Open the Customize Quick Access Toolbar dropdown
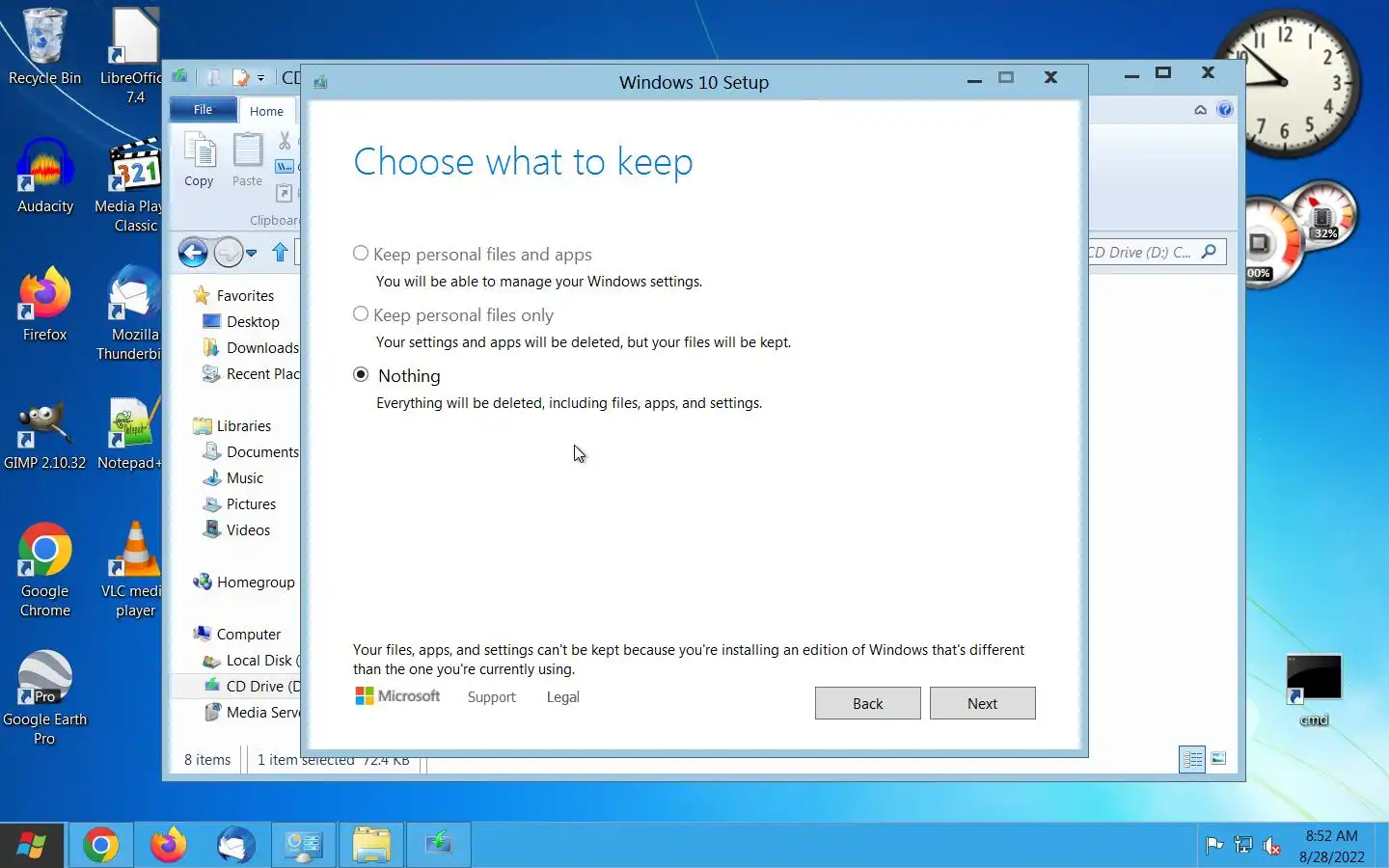The width and height of the screenshot is (1389, 868). click(x=260, y=78)
